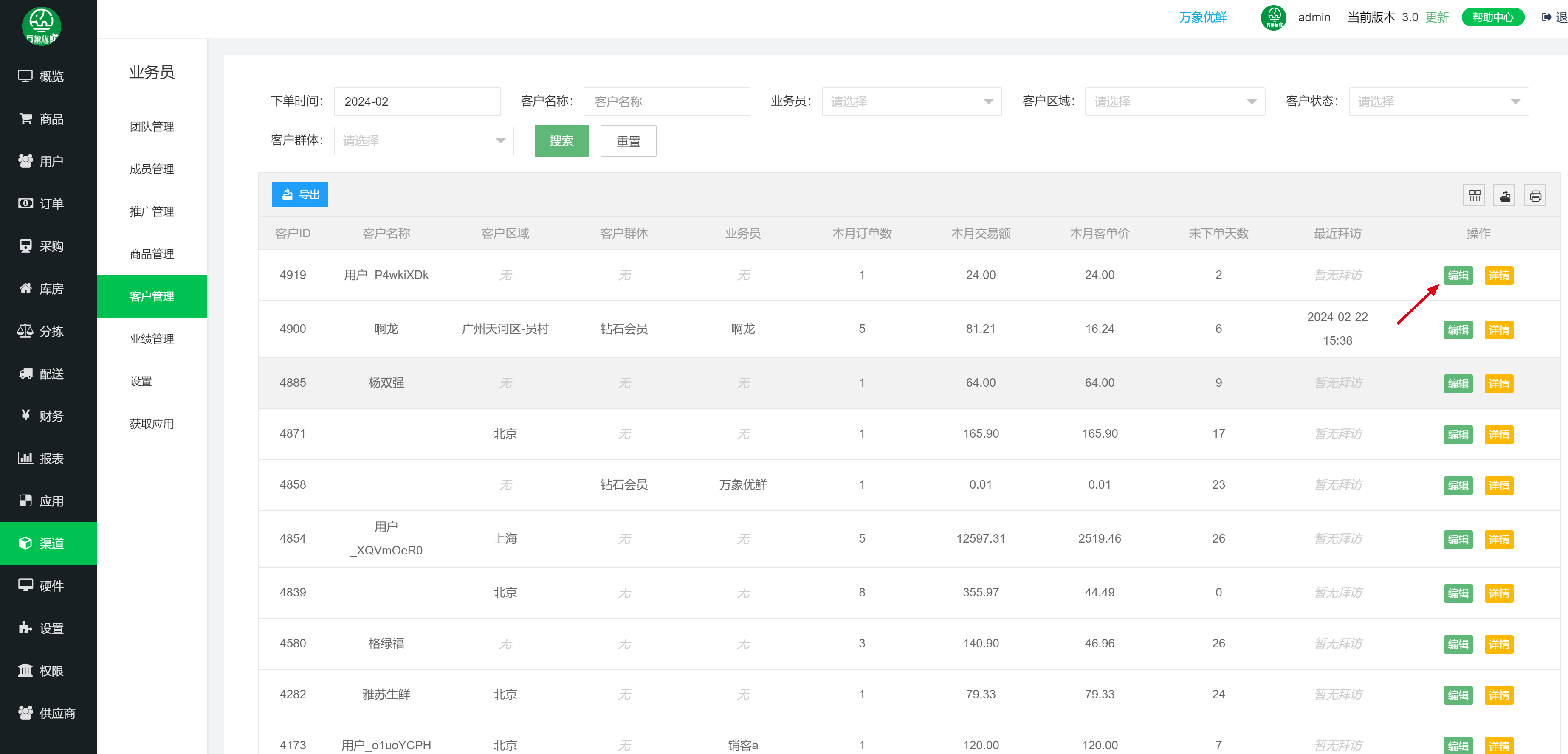Screen dimensions: 1568x754
Task: Click the table export icon in toolbar
Action: [x=1505, y=196]
